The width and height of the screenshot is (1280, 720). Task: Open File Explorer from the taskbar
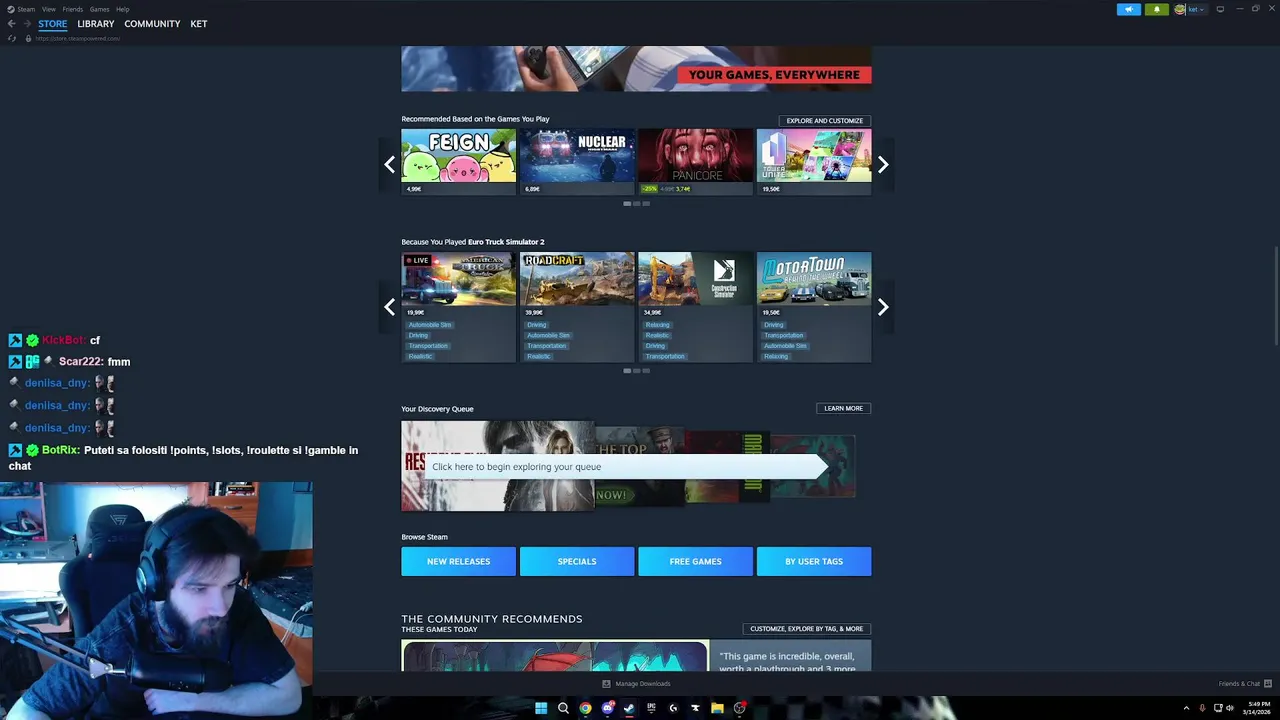(717, 708)
